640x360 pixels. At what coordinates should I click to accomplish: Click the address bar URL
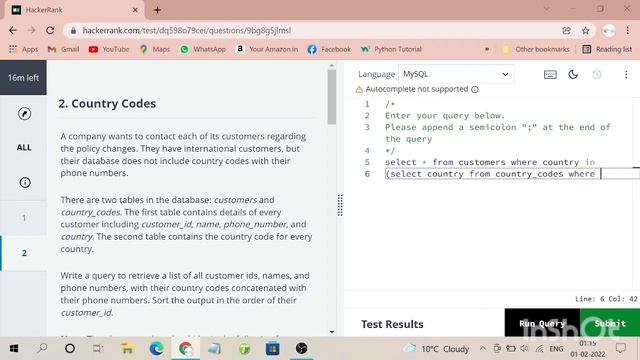click(187, 31)
